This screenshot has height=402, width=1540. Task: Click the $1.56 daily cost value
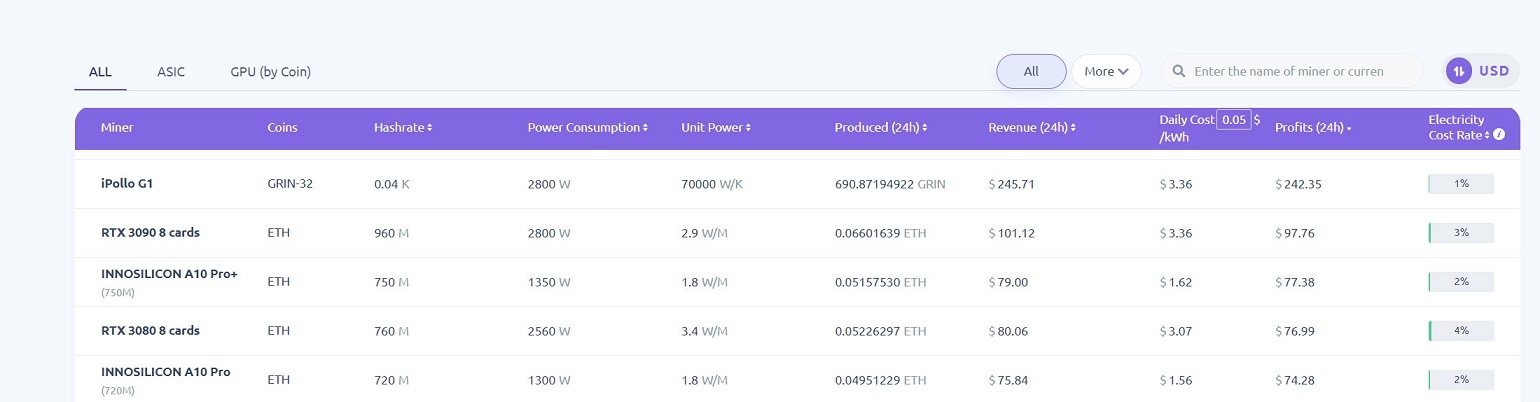(1176, 380)
